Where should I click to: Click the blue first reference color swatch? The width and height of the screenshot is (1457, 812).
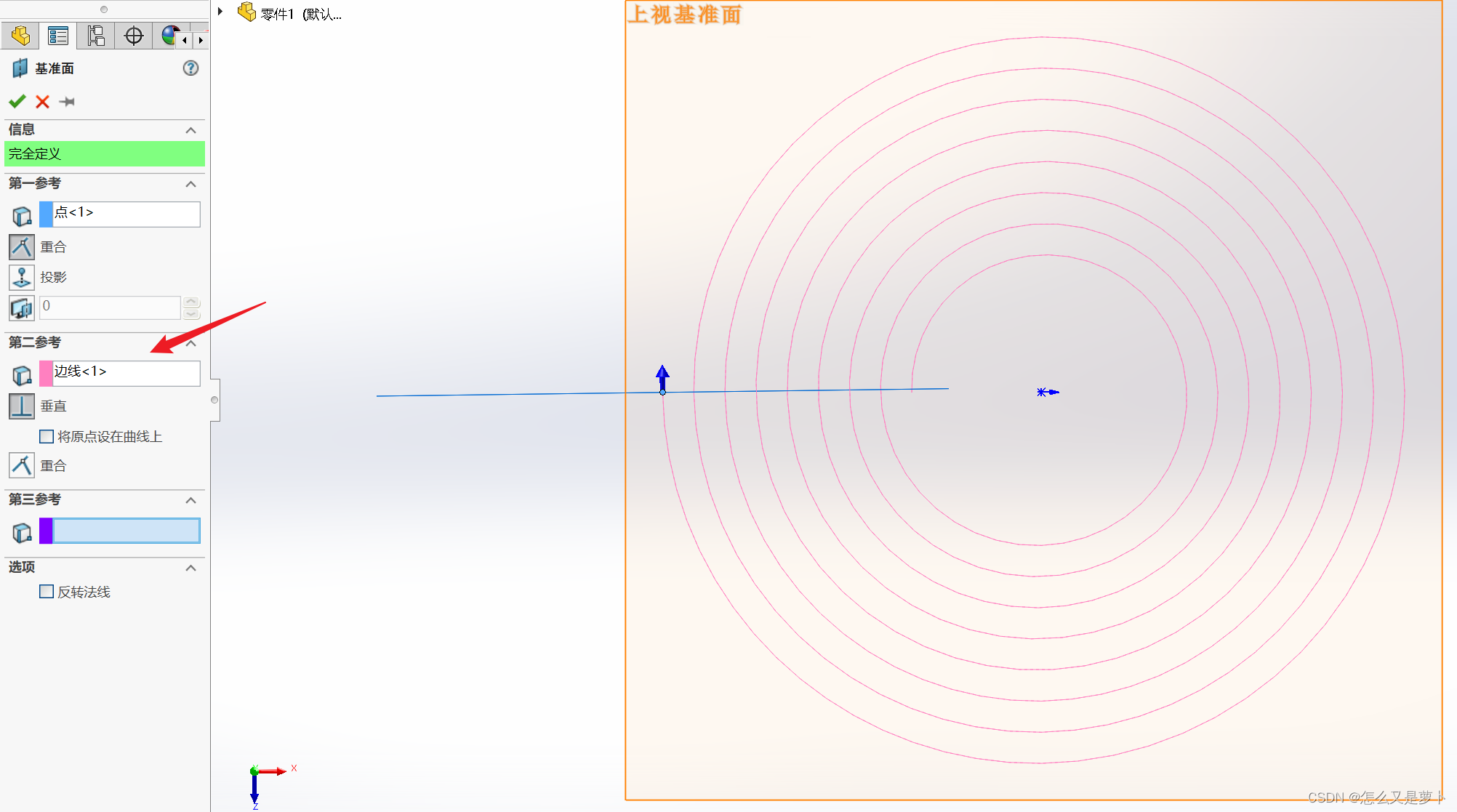(46, 214)
